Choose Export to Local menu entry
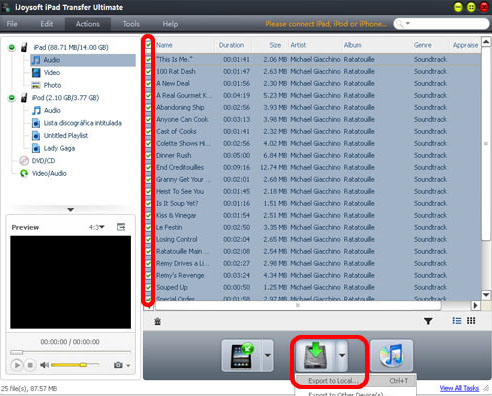492x396 pixels. click(356, 381)
